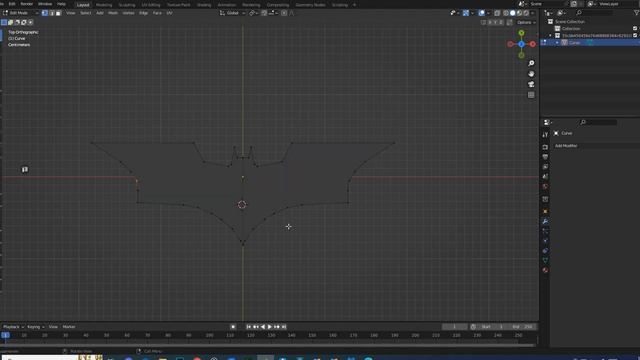Select face select mode icon
This screenshot has height=360, width=640.
point(58,13)
